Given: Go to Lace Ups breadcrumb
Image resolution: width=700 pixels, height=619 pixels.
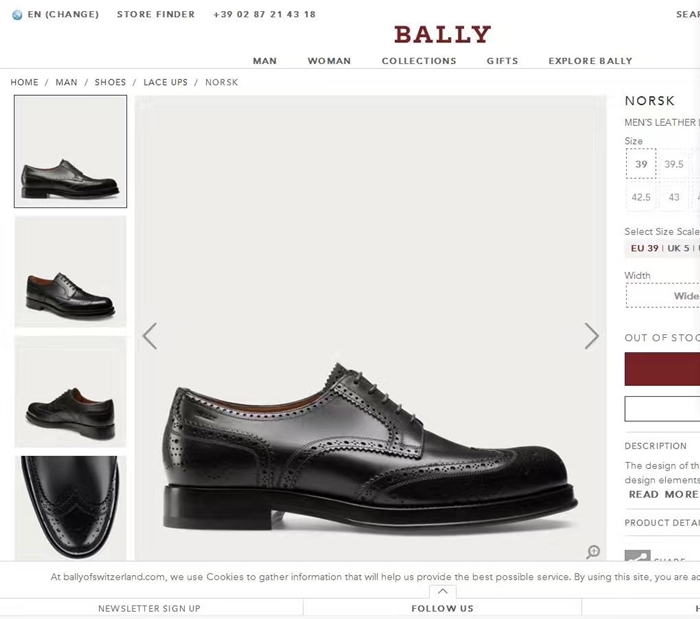Looking at the screenshot, I should click(x=165, y=82).
